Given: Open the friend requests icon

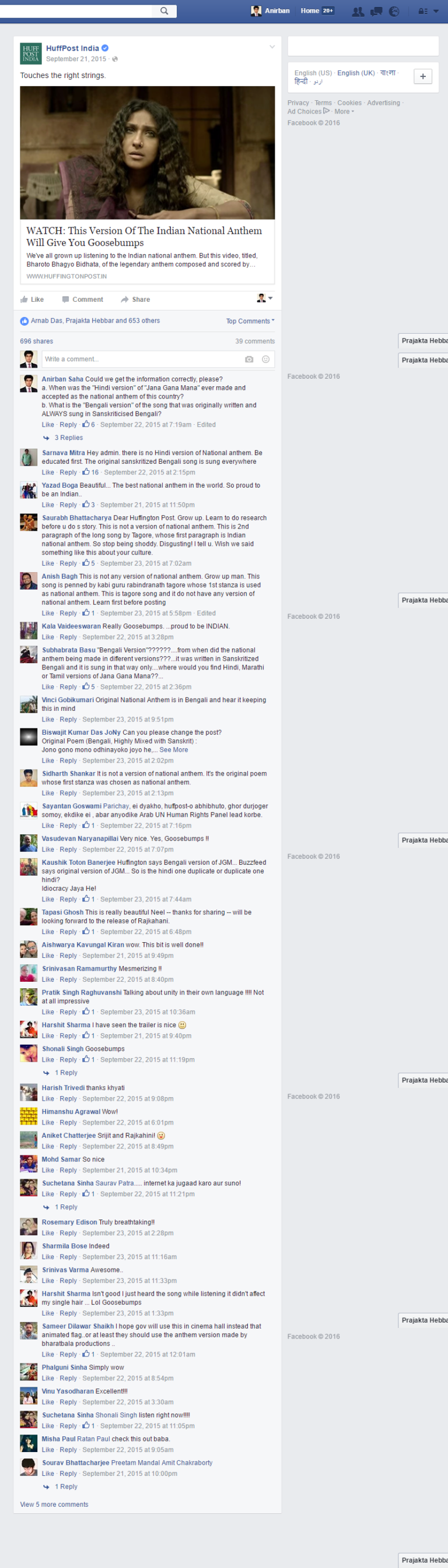Looking at the screenshot, I should (x=358, y=11).
